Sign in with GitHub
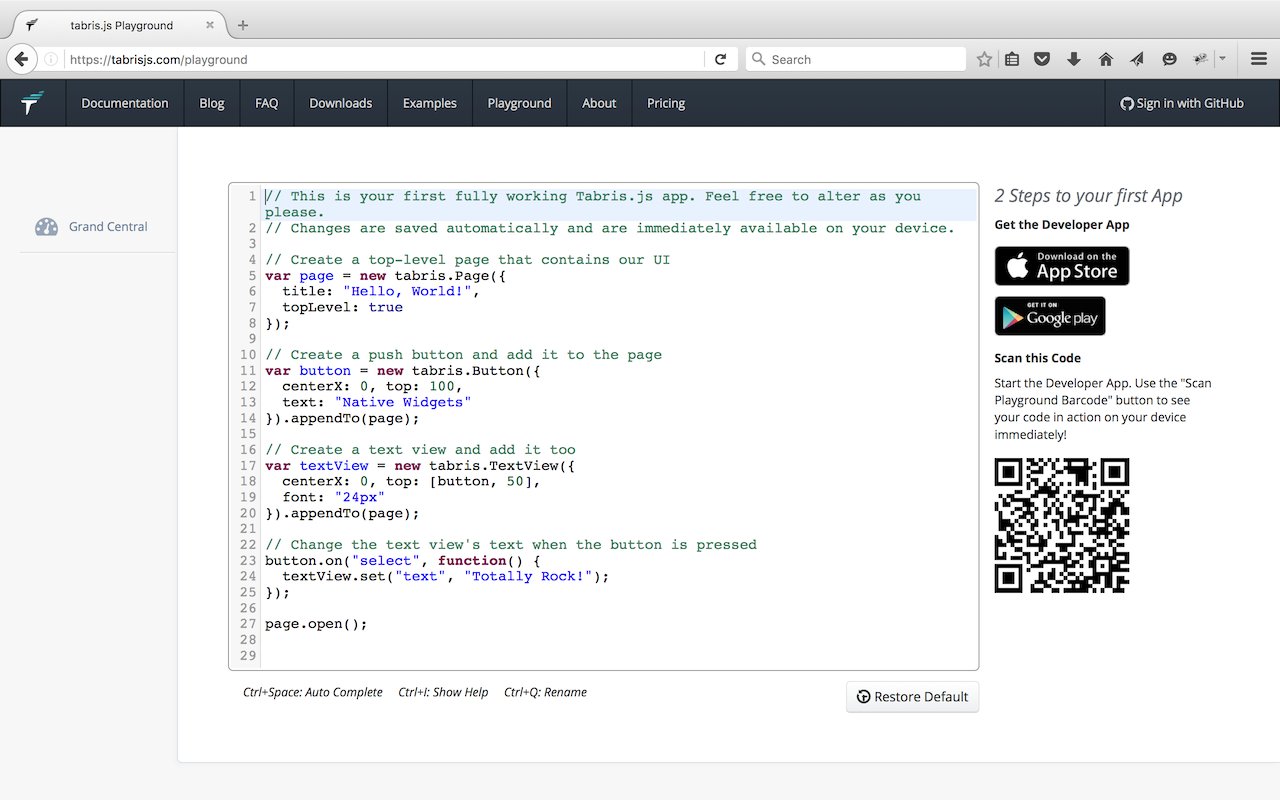1280x800 pixels. [x=1182, y=103]
